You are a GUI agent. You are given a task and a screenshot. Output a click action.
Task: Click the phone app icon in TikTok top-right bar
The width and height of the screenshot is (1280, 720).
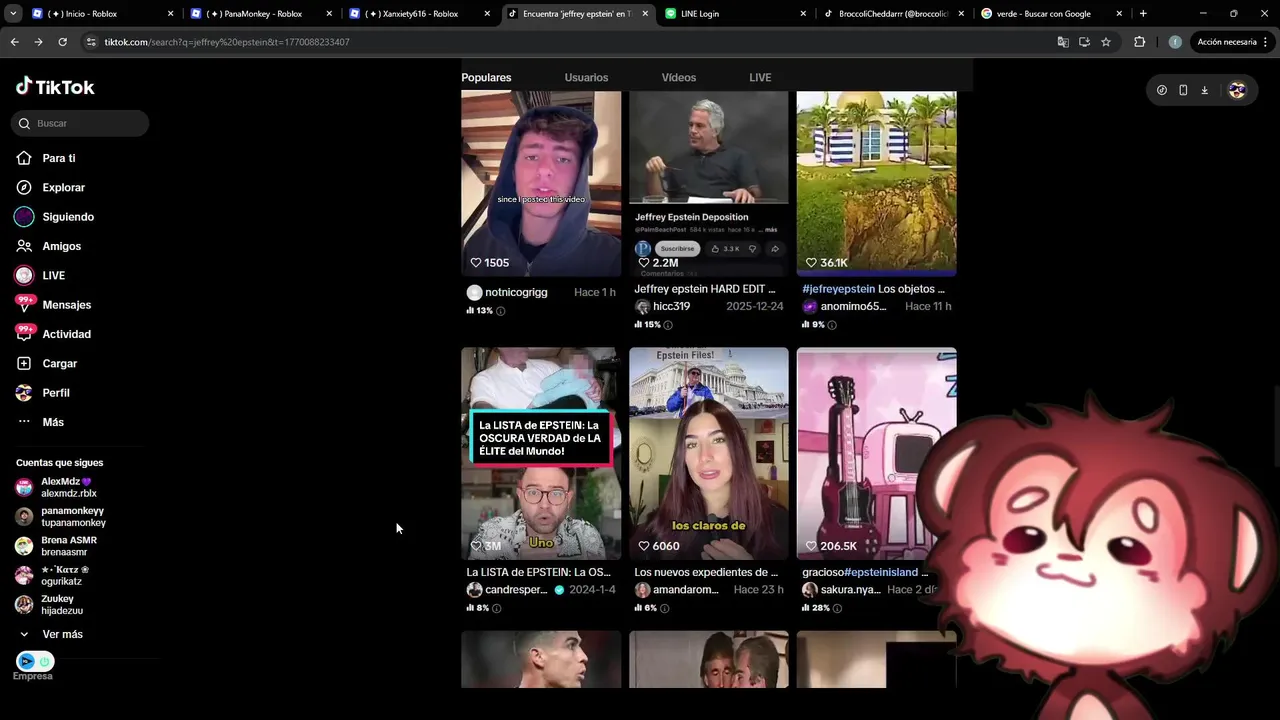click(1183, 90)
